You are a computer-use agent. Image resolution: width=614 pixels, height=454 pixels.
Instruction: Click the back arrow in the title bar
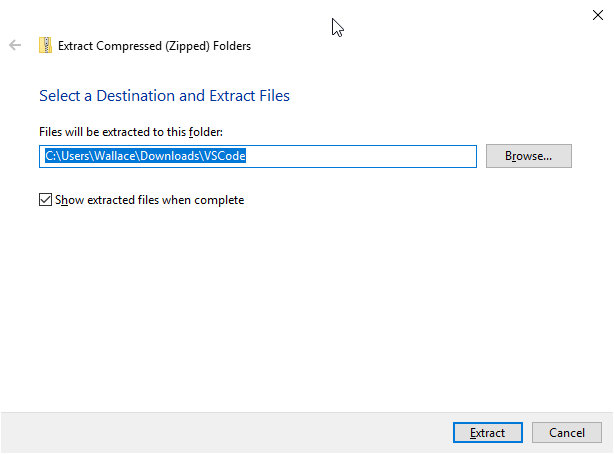[15, 45]
